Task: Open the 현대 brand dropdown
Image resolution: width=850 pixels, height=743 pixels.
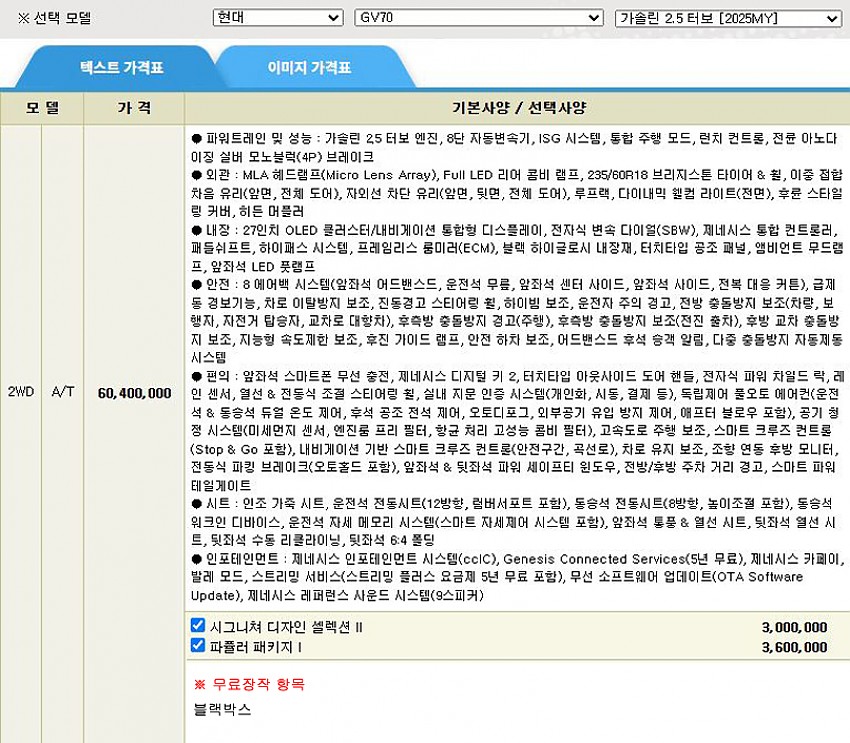Action: coord(277,18)
